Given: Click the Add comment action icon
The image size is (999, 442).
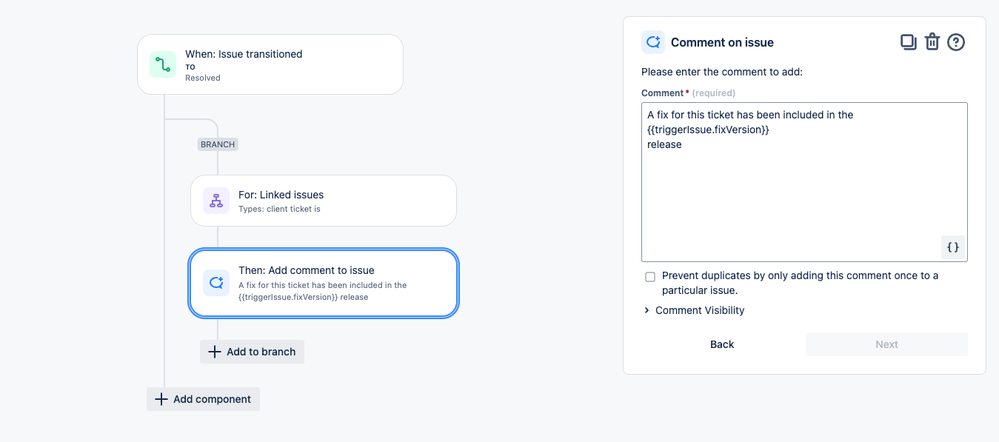Looking at the screenshot, I should (x=216, y=283).
